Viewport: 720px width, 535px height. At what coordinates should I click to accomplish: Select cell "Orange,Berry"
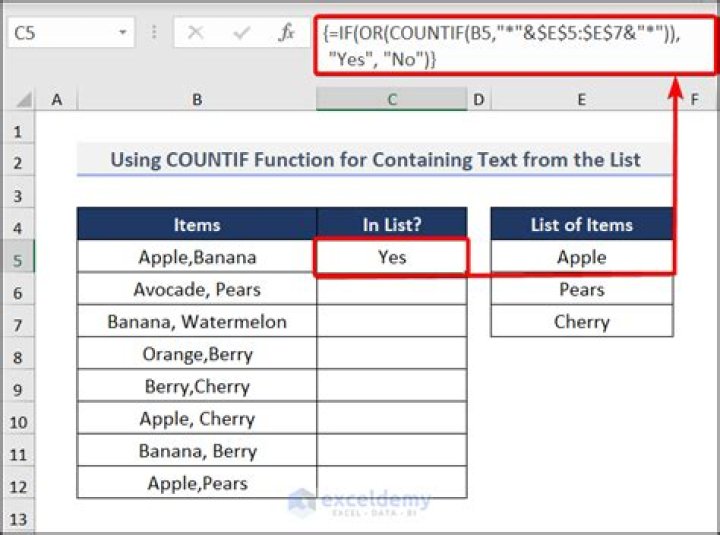click(197, 354)
